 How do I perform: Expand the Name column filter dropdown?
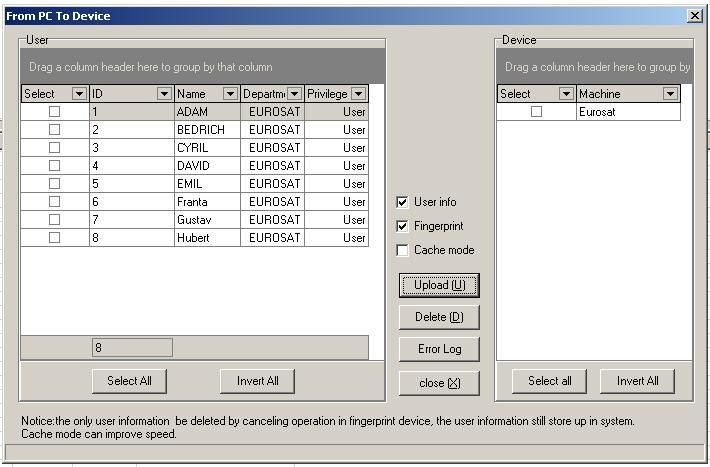point(231,94)
